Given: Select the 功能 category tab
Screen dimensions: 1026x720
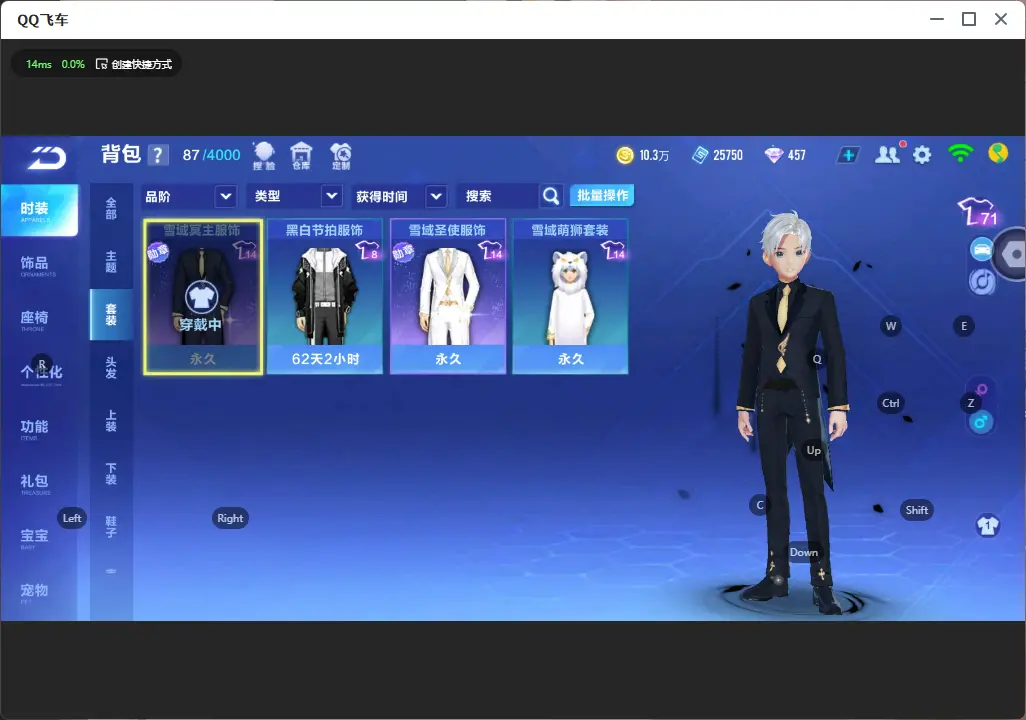Looking at the screenshot, I should click(x=38, y=428).
